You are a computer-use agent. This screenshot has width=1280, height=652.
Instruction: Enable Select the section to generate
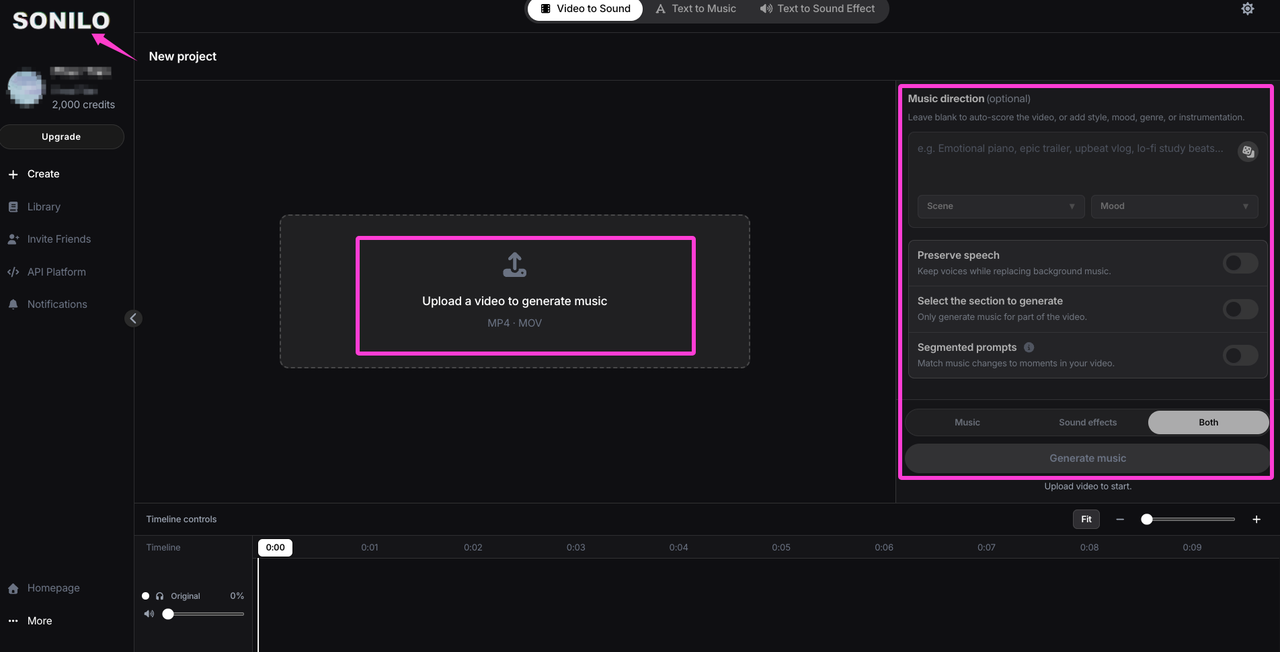pyautogui.click(x=1240, y=309)
